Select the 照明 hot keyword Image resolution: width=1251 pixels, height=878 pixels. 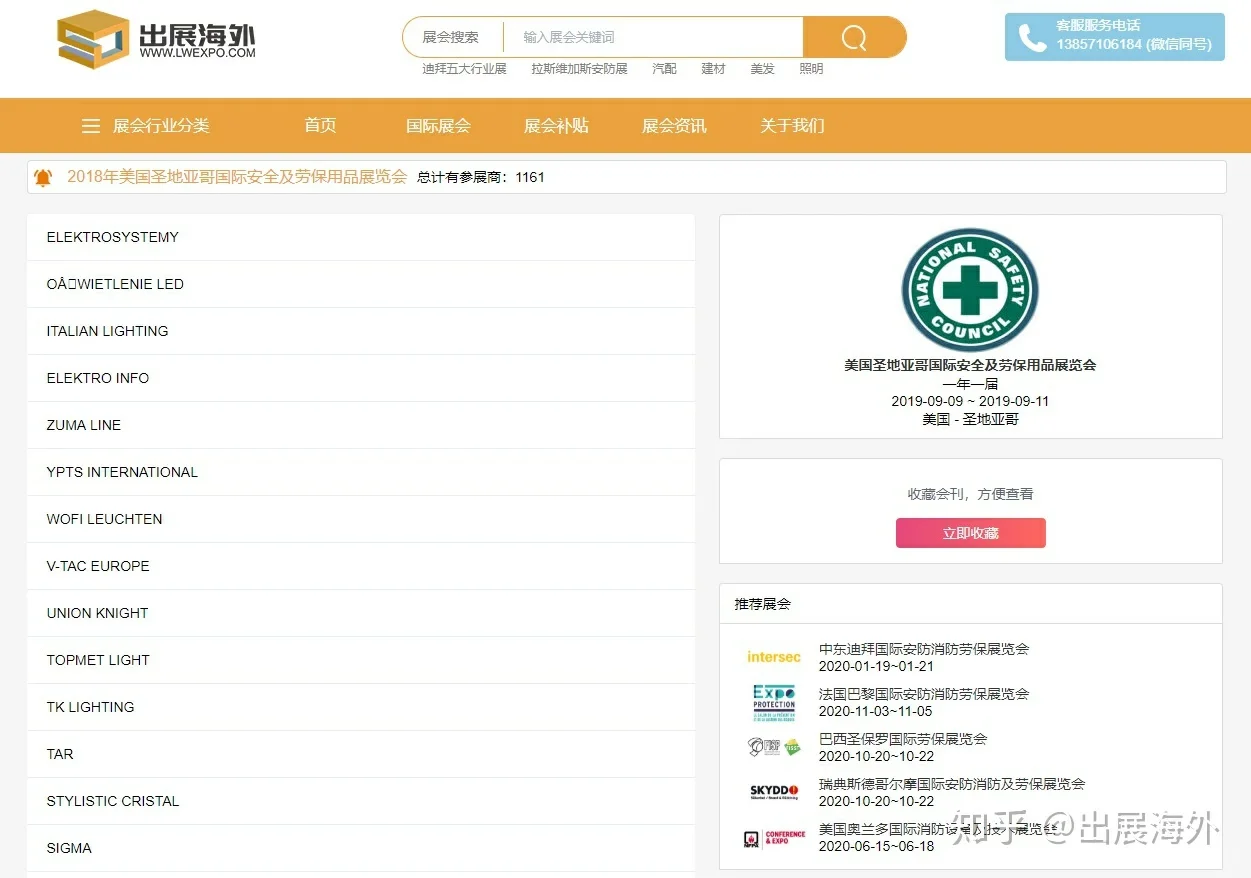pyautogui.click(x=810, y=69)
